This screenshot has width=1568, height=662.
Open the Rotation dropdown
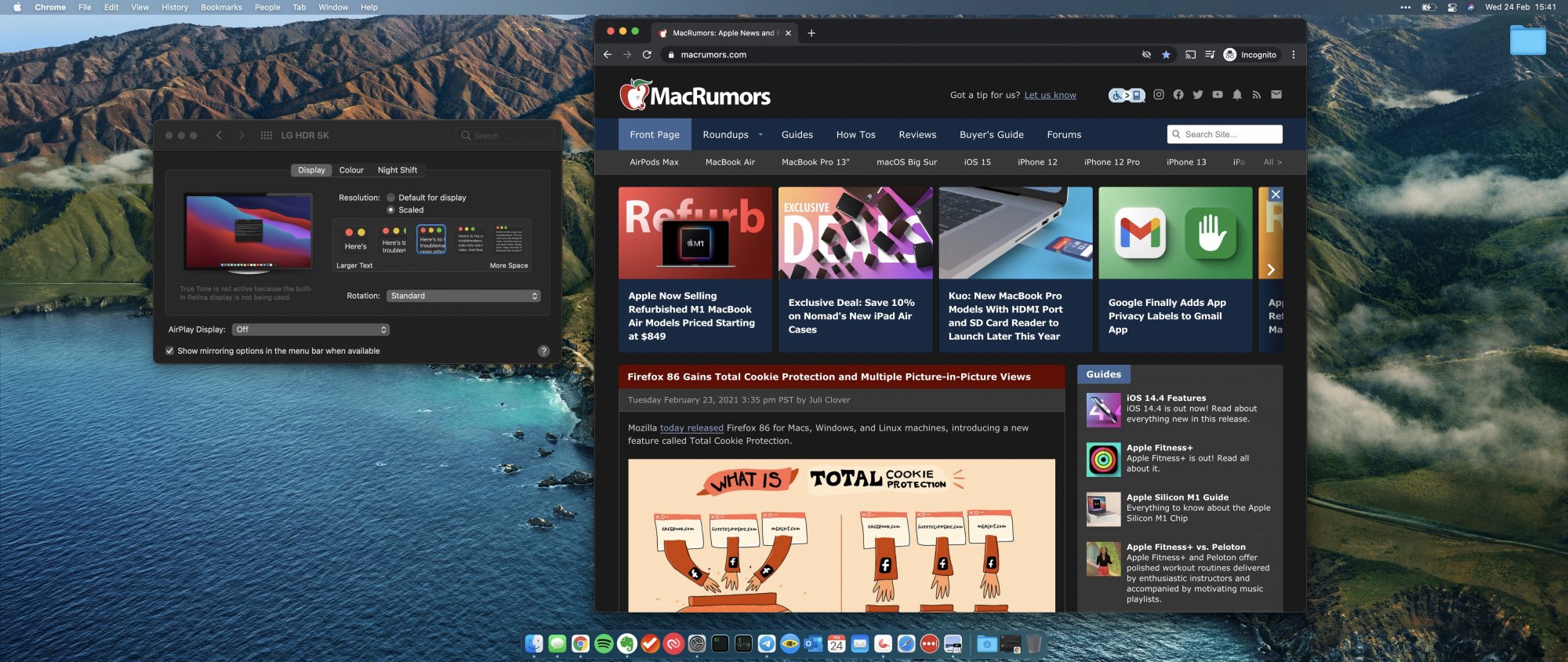point(464,296)
